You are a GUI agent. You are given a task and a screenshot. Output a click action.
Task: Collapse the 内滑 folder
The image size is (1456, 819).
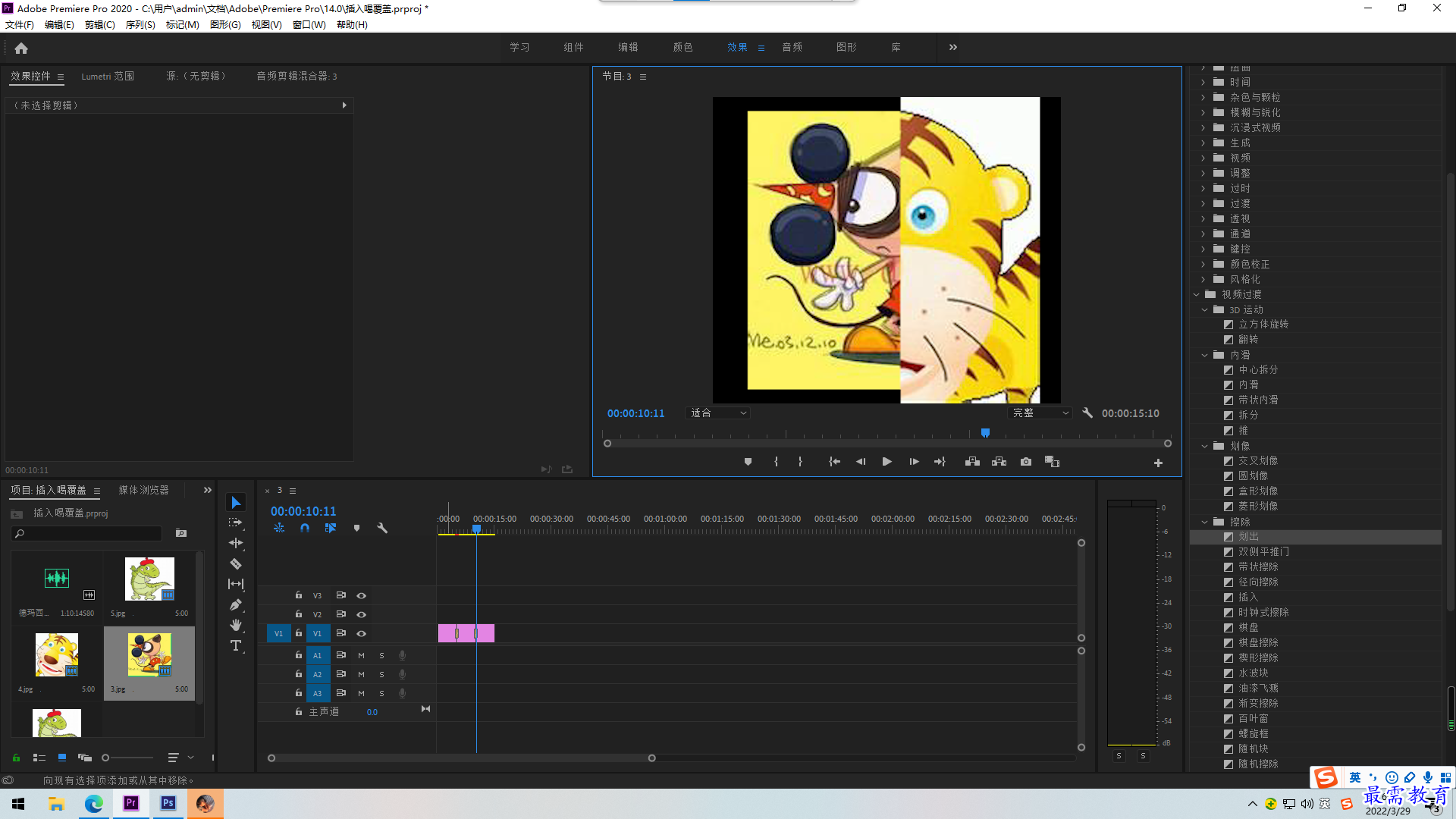(1204, 355)
